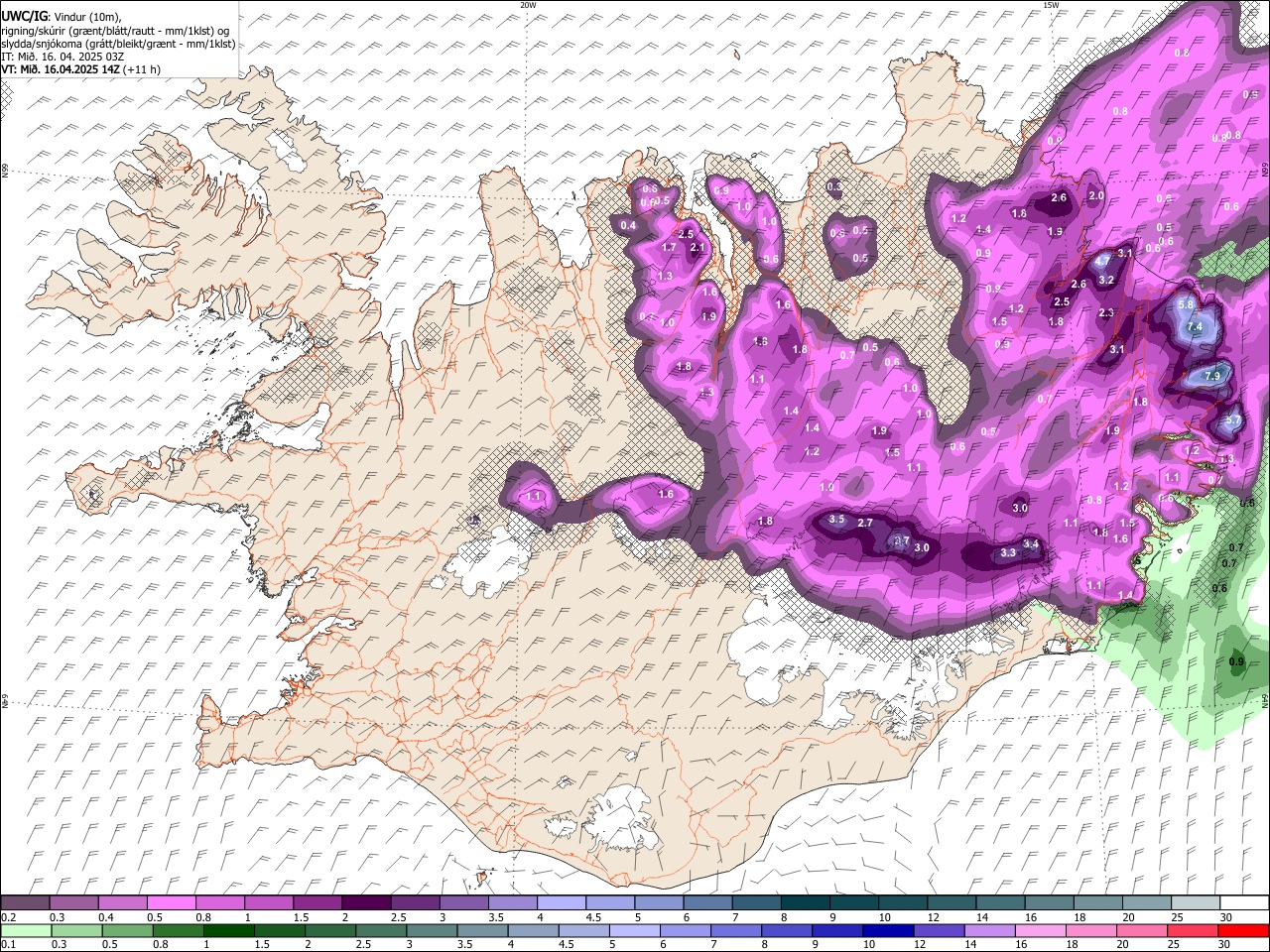This screenshot has height=952, width=1270.
Task: Click the '15W' longitude label at the top edge
Action: click(1051, 5)
